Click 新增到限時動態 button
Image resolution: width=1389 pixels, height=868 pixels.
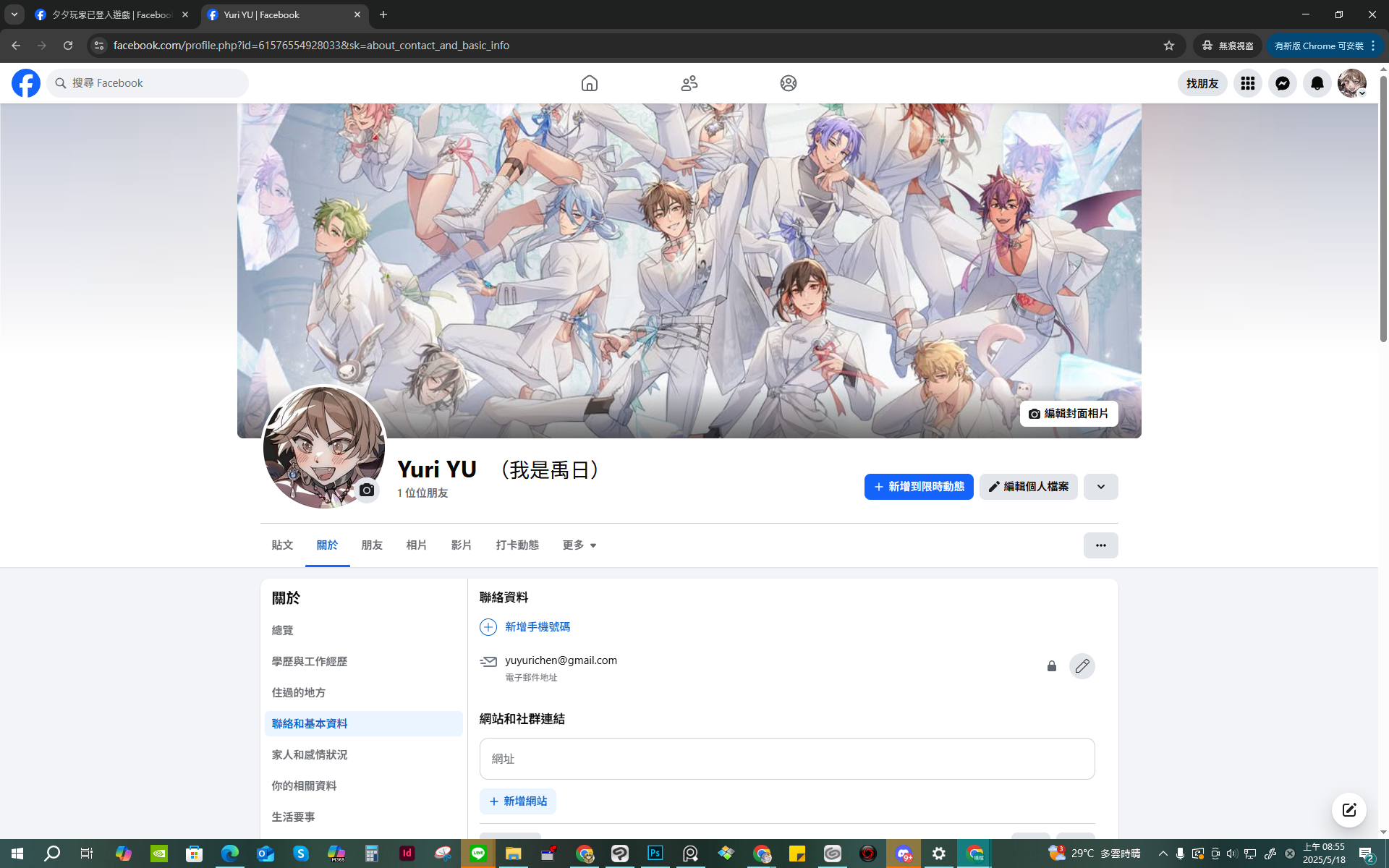[919, 487]
